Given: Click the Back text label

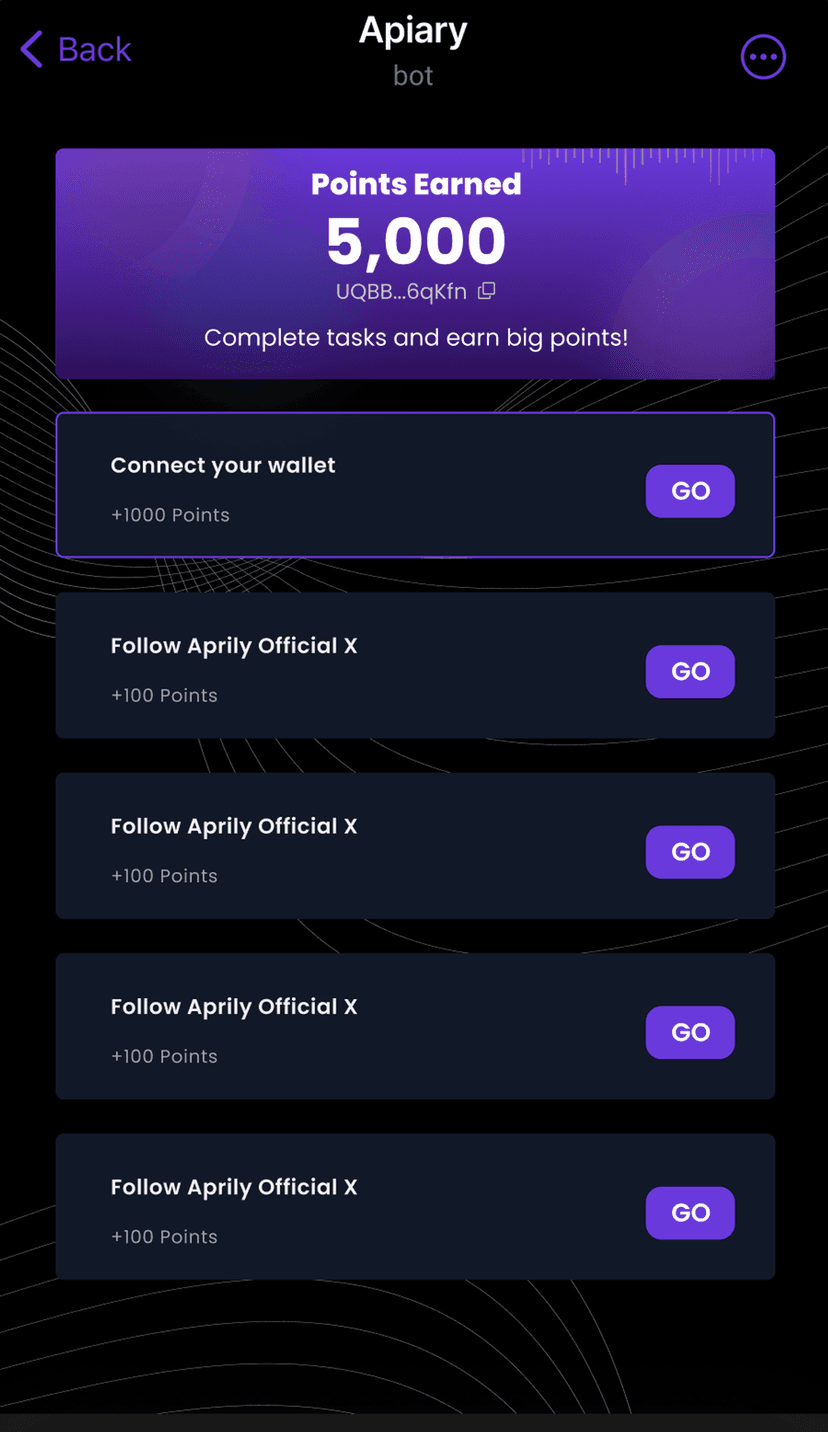Looking at the screenshot, I should point(94,49).
